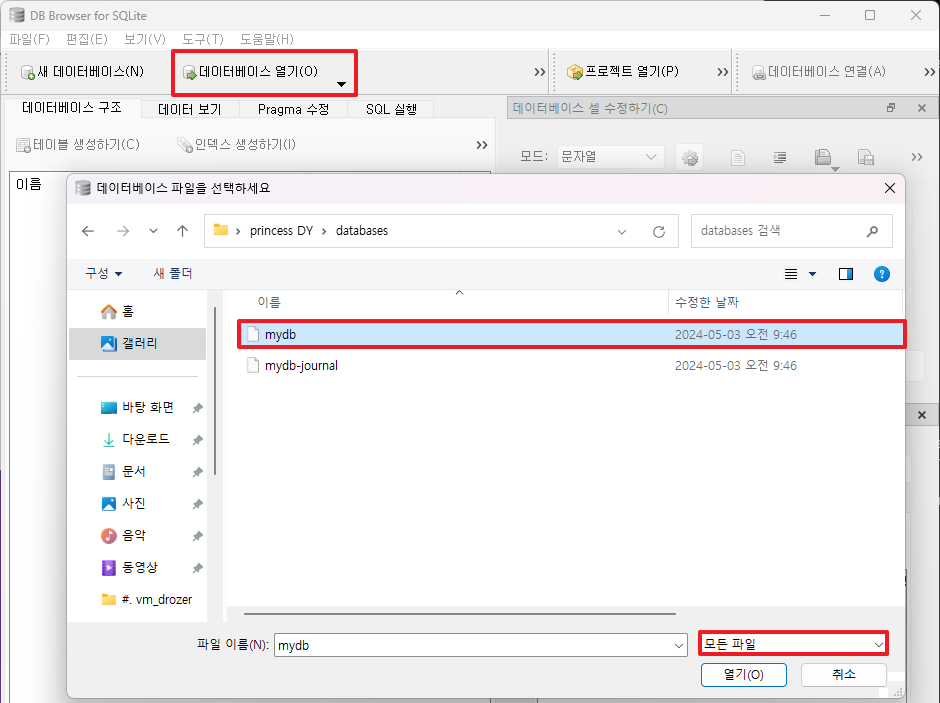This screenshot has width=940, height=703.
Task: Click the Attach Database (데이터베이스 연결) toolbar item
Action: 819,72
